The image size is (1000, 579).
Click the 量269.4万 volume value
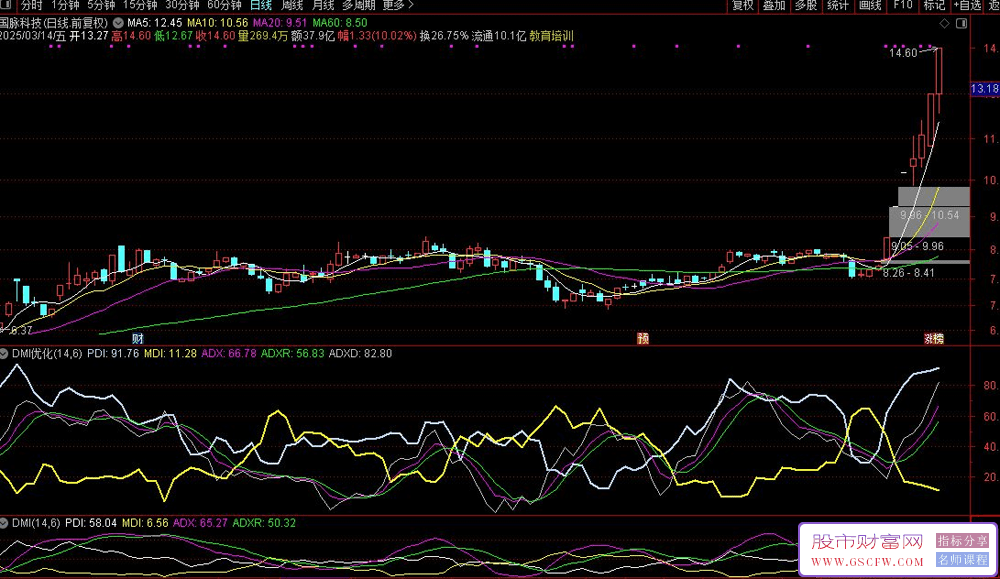pos(263,36)
